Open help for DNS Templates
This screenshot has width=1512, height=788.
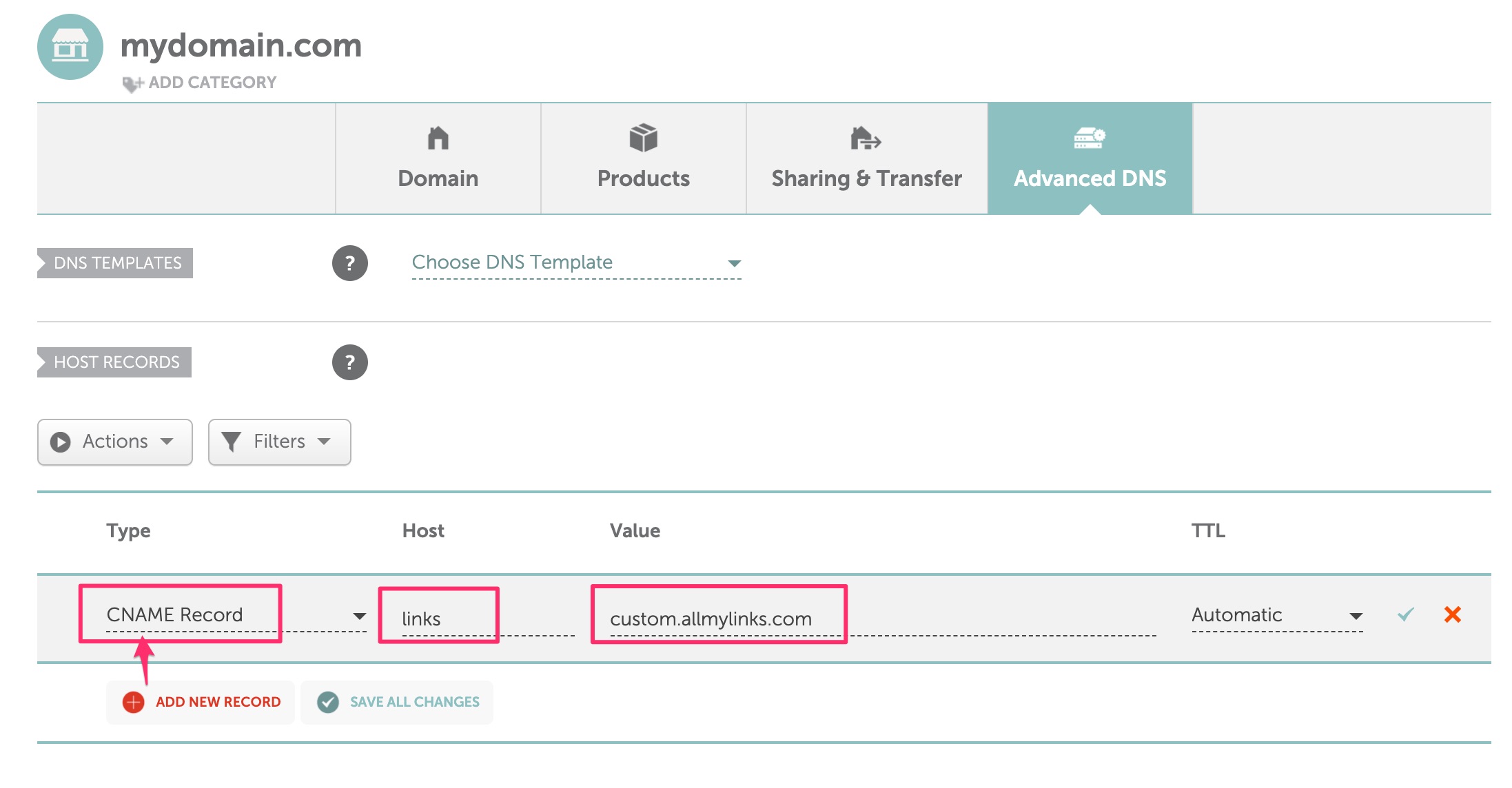click(x=350, y=263)
